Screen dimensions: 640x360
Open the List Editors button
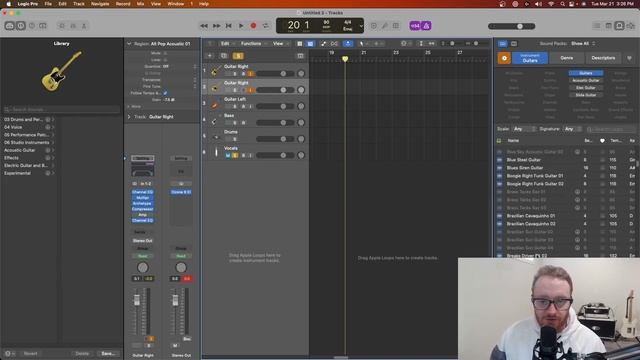tap(597, 26)
